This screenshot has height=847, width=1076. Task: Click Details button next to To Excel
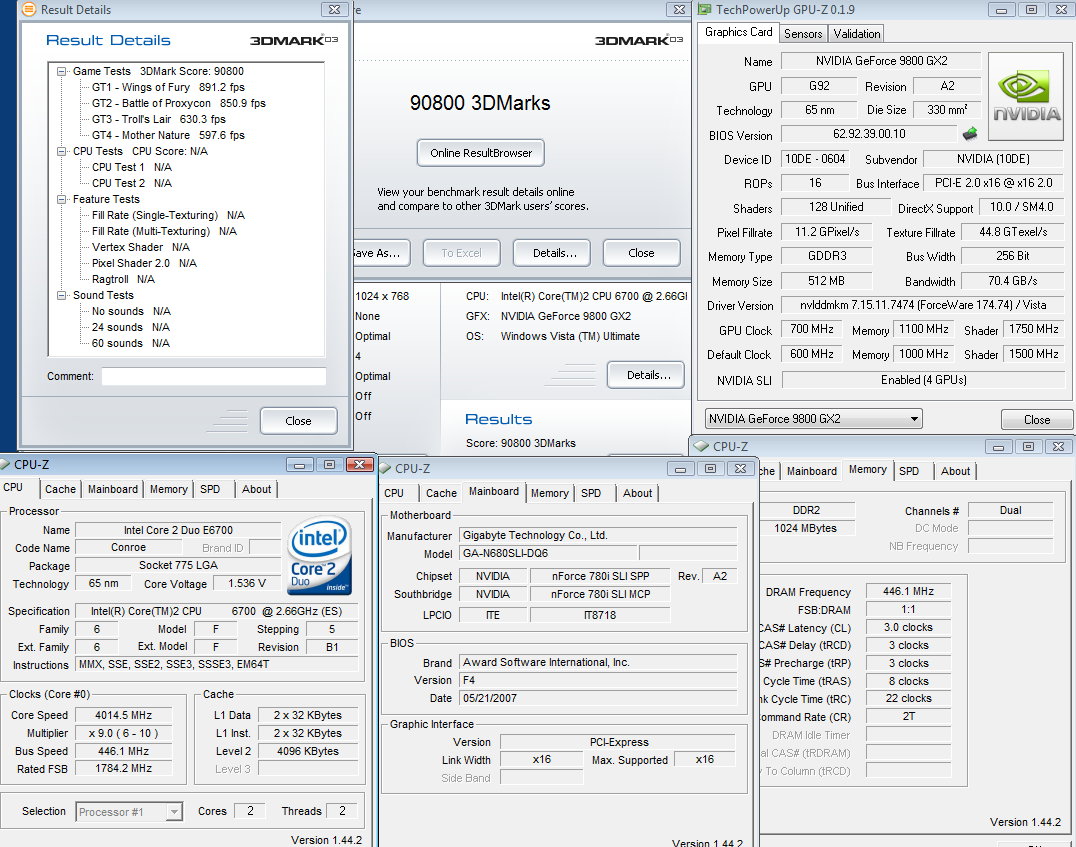pyautogui.click(x=552, y=253)
